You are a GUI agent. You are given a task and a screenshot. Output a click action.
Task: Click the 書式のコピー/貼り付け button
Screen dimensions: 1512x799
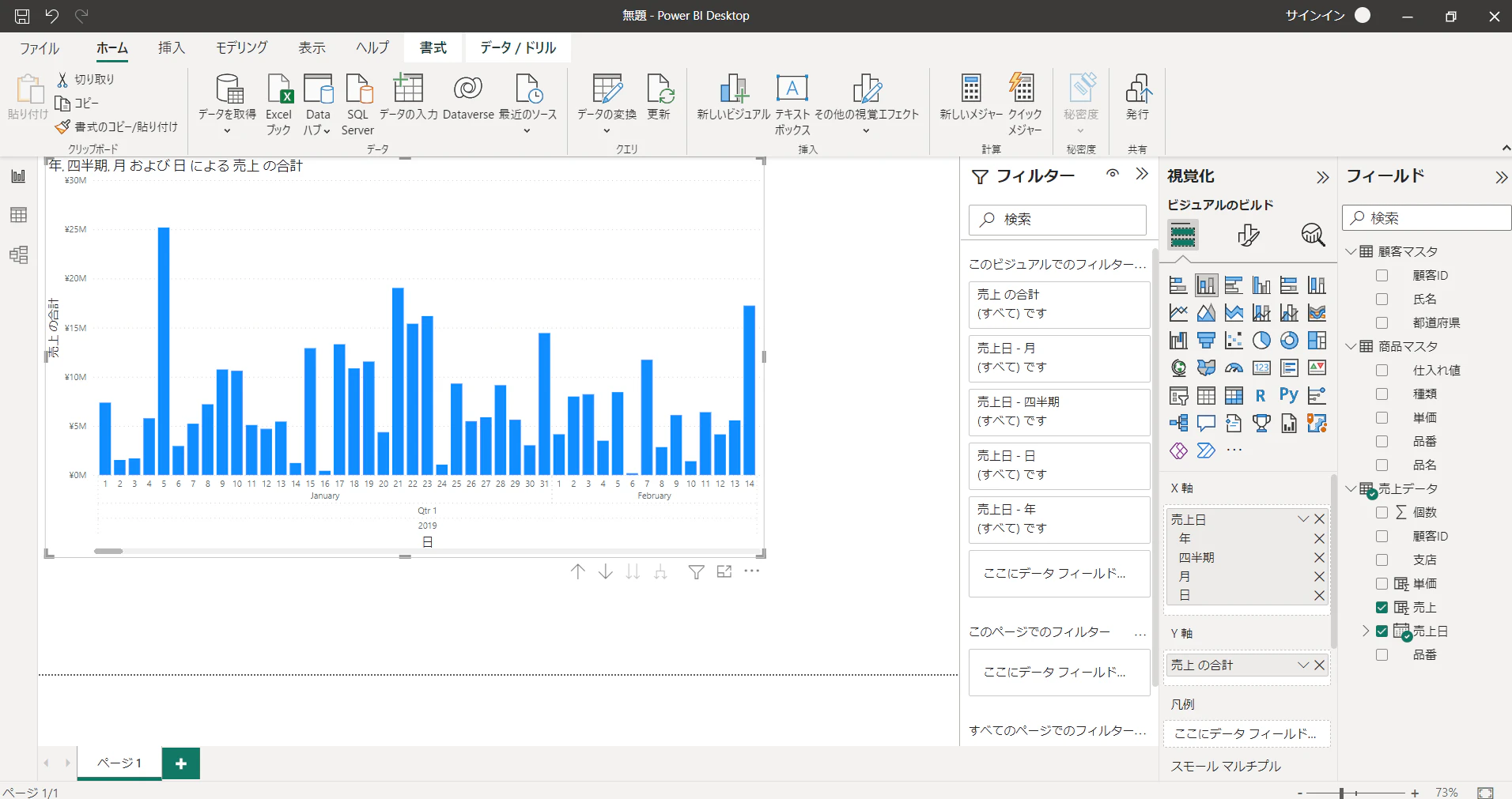[117, 127]
